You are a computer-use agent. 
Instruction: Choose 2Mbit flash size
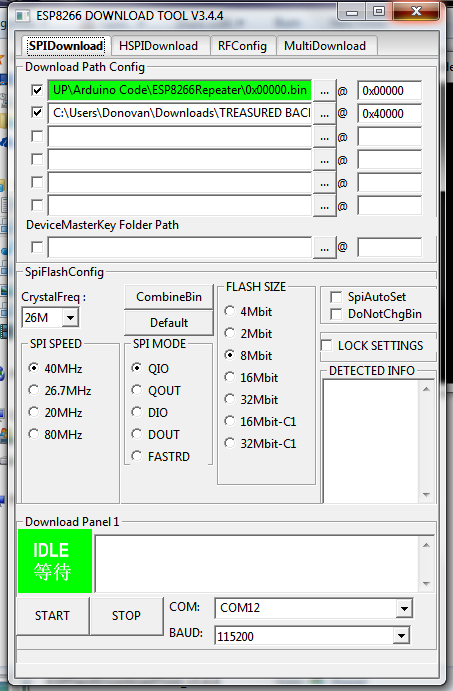coord(249,334)
